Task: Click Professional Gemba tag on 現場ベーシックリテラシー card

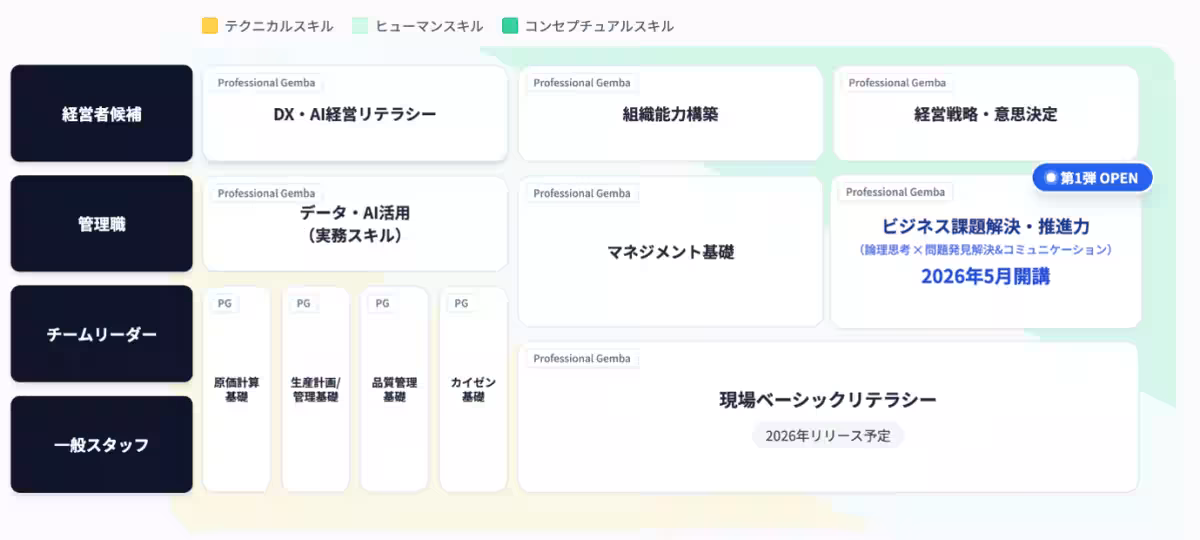Action: (x=582, y=358)
